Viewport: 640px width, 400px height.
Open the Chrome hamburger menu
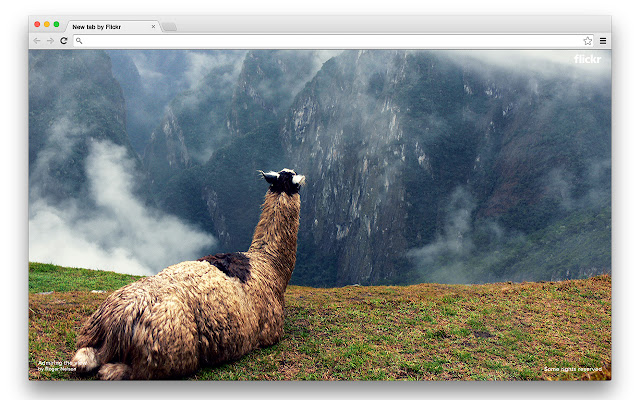[x=603, y=41]
